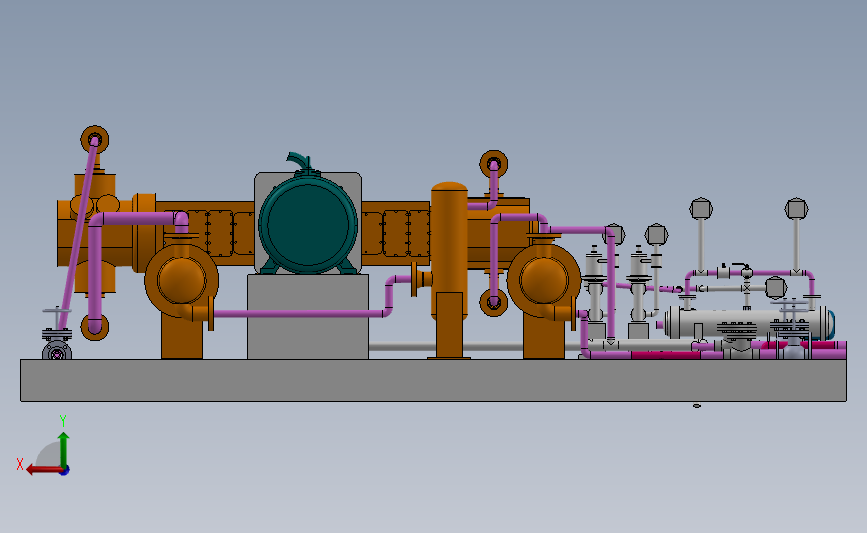Select the teal motor housing in the model
This screenshot has height=533, width=867.
click(308, 224)
